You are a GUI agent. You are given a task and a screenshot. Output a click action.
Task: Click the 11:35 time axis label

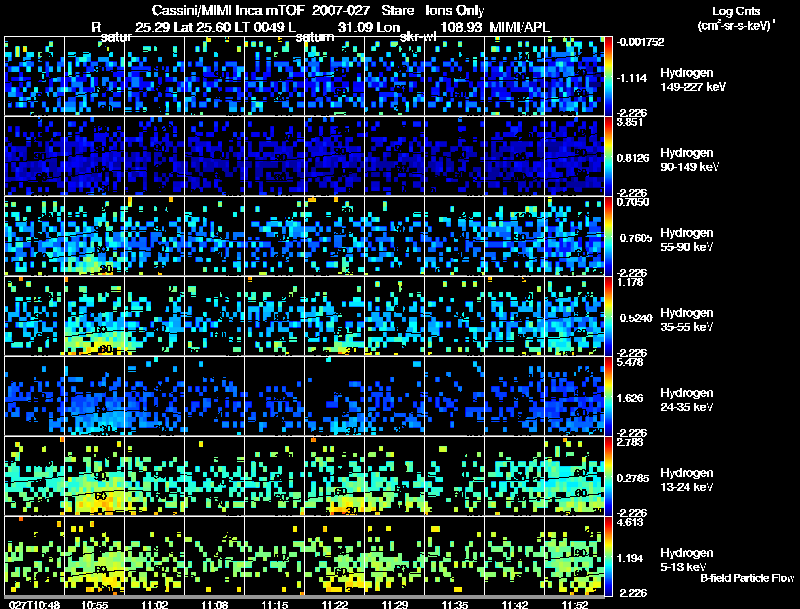coord(454,604)
